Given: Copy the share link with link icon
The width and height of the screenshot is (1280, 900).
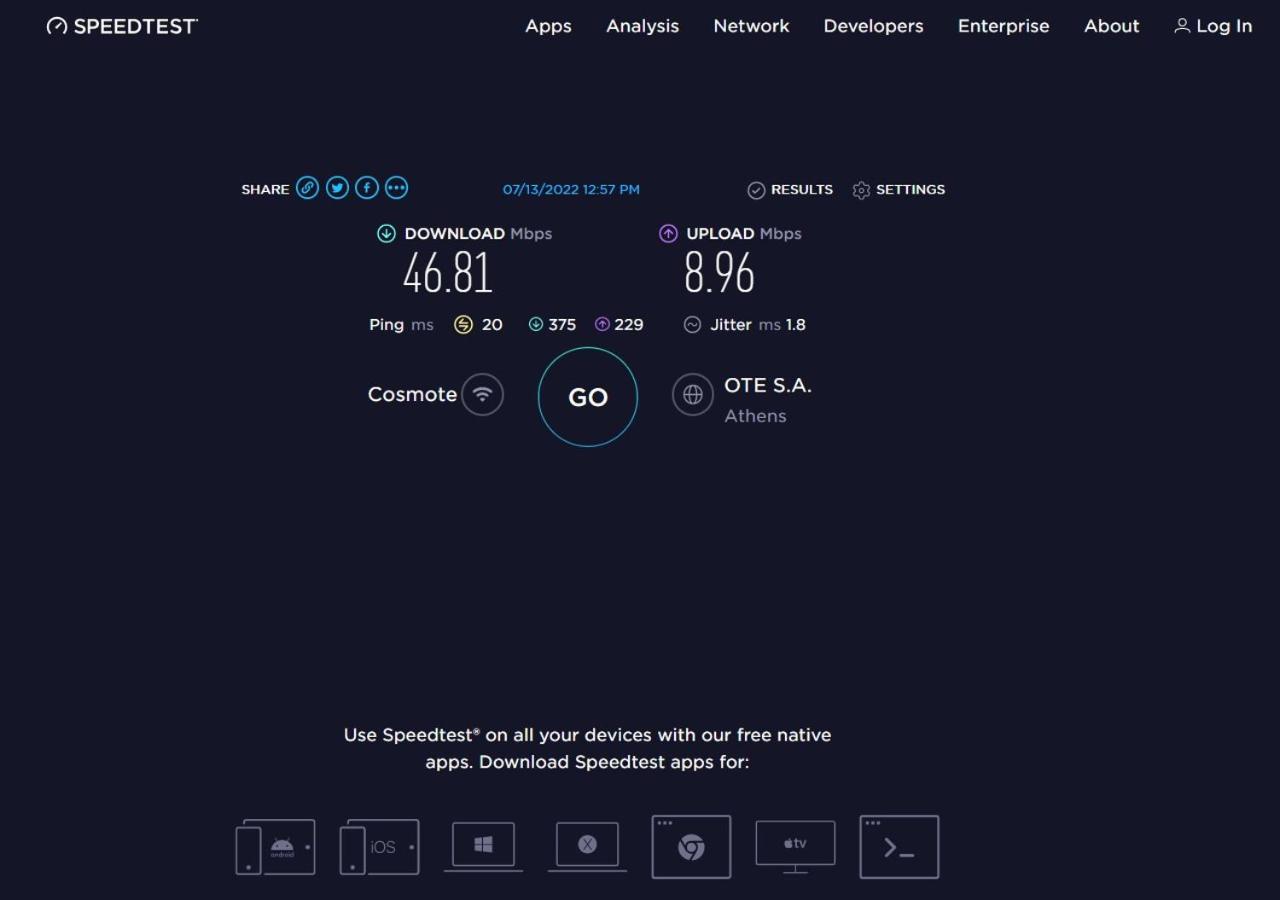Looking at the screenshot, I should 307,188.
